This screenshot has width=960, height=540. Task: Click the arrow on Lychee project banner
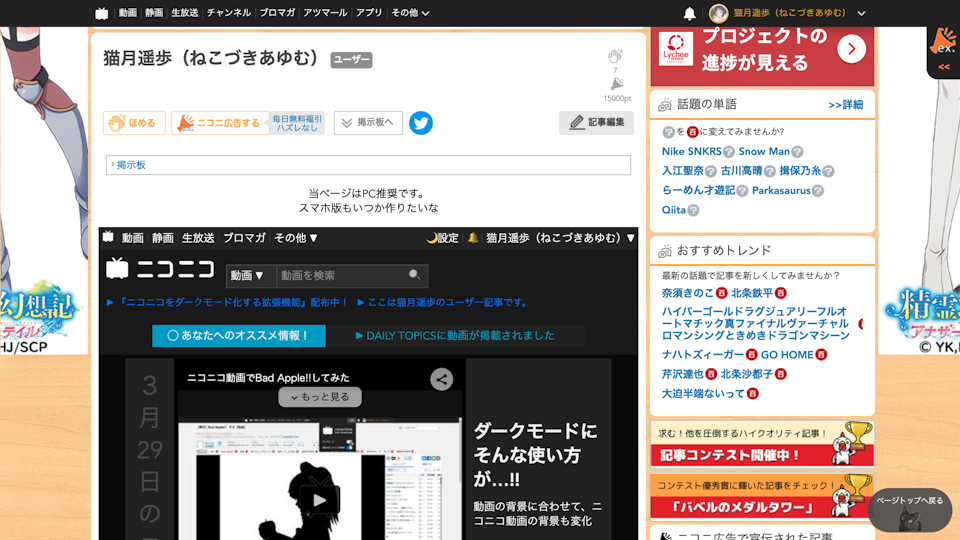[x=851, y=48]
